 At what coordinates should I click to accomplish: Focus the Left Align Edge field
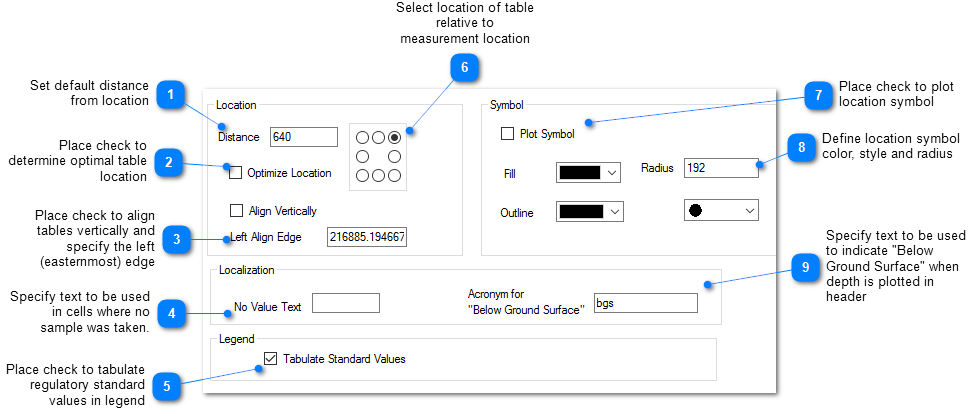click(366, 237)
